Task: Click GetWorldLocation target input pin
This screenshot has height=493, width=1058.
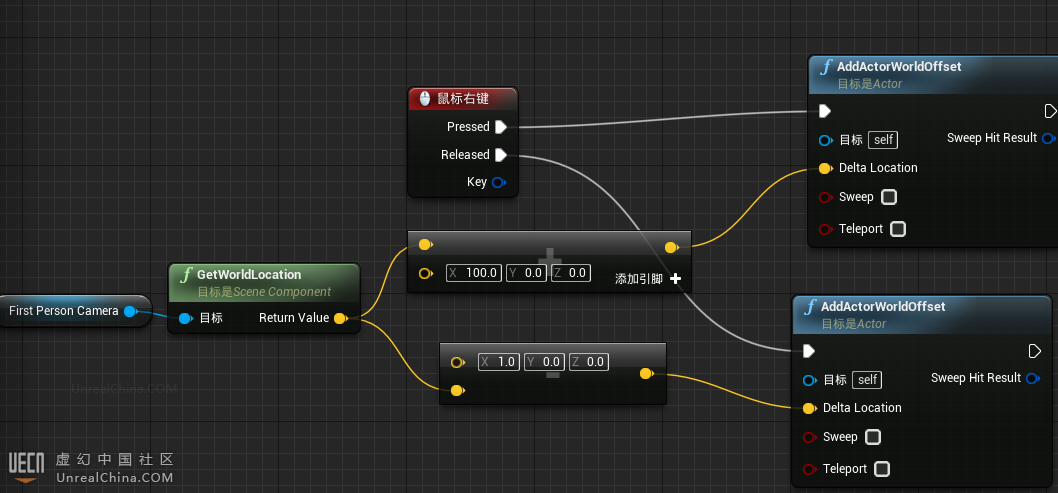Action: 186,318
